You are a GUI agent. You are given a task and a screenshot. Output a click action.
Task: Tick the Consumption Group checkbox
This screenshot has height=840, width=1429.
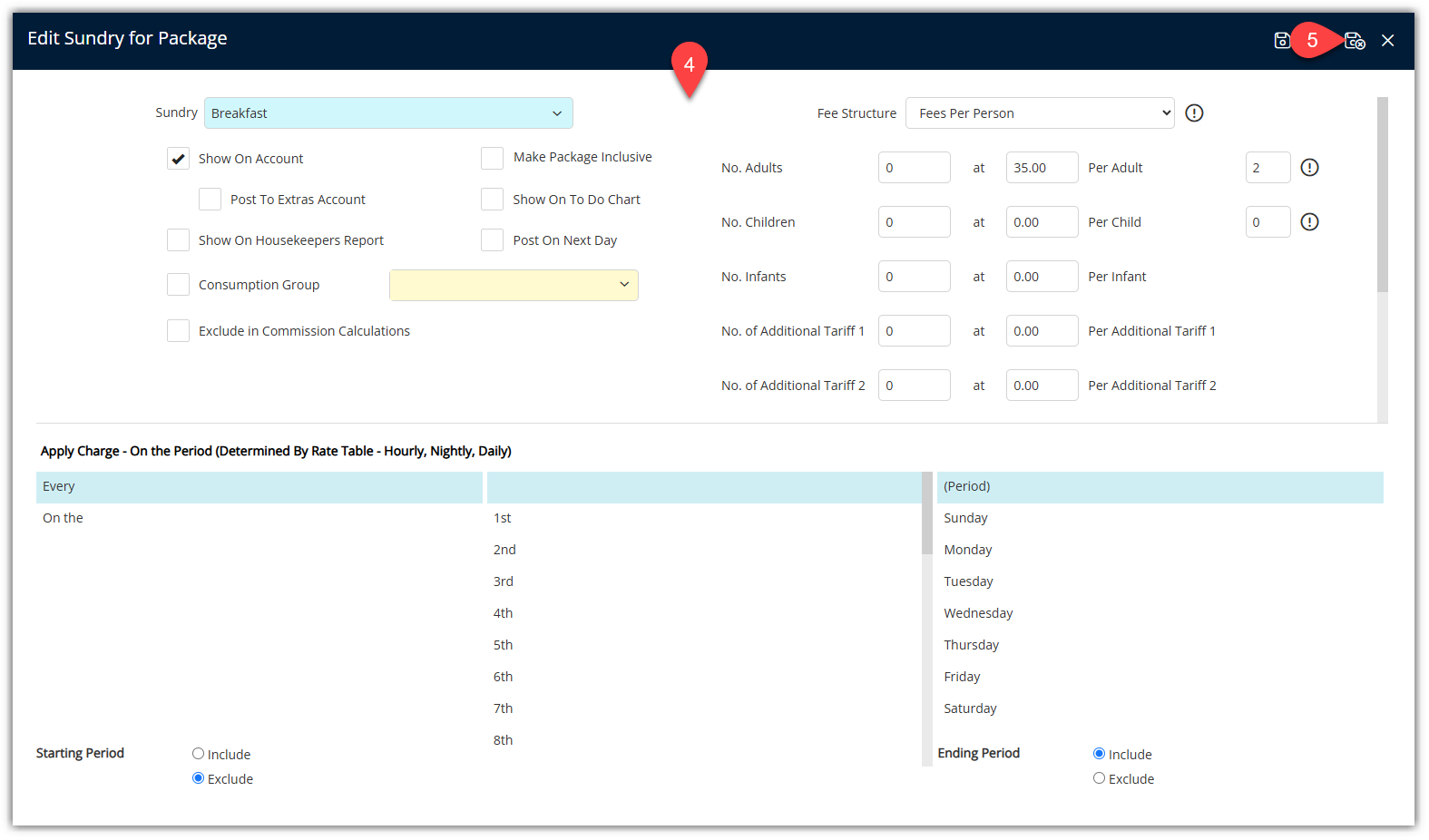[x=178, y=285]
